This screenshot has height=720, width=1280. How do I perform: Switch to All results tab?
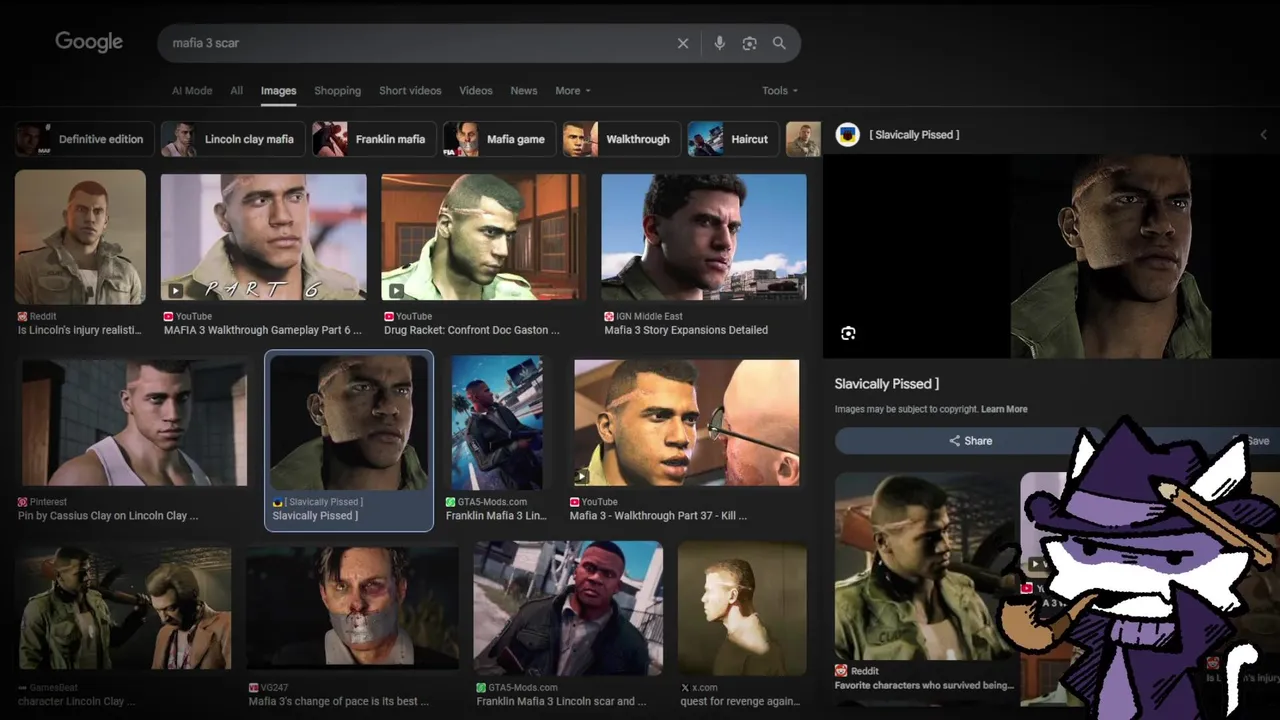237,91
